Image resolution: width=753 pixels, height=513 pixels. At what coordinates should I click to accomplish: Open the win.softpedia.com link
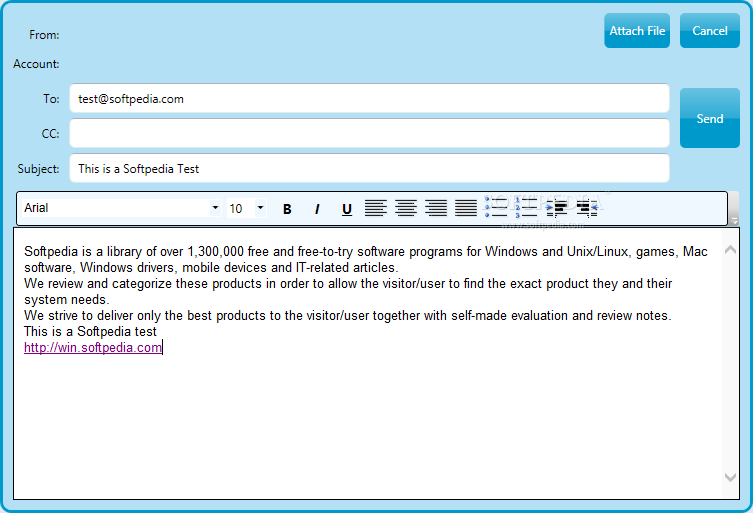tap(93, 347)
